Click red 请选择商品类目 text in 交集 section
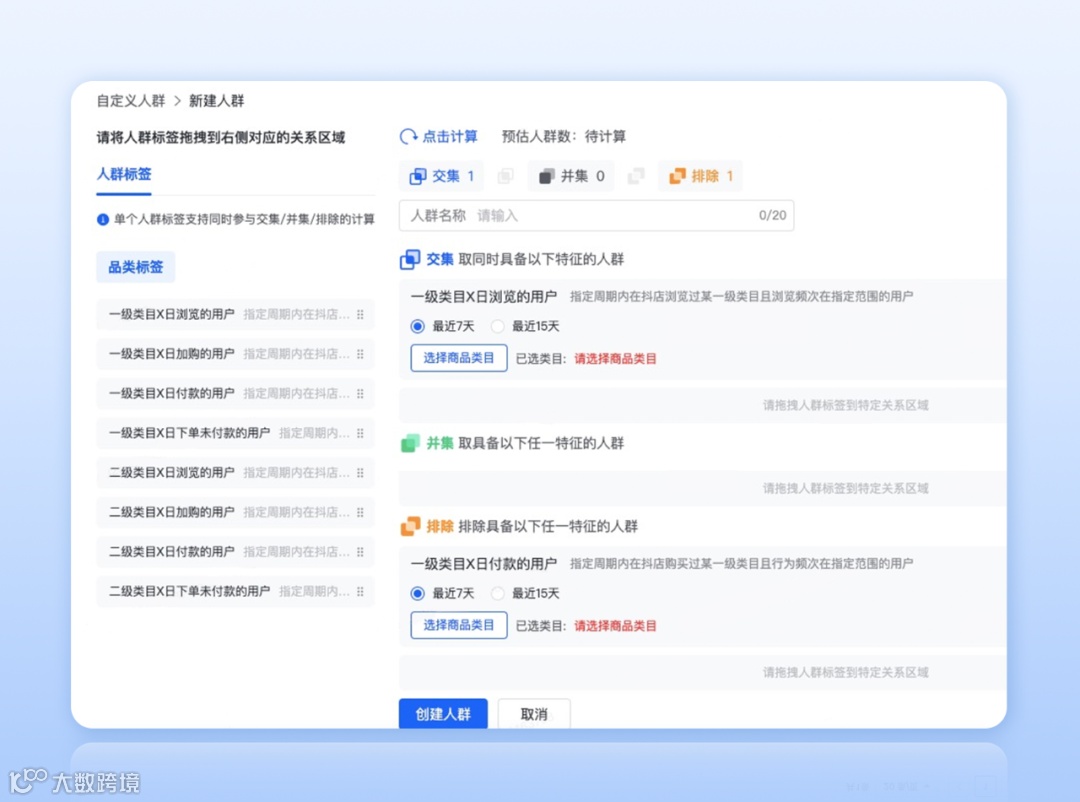Screen dimensions: 1080x802 (x=615, y=359)
